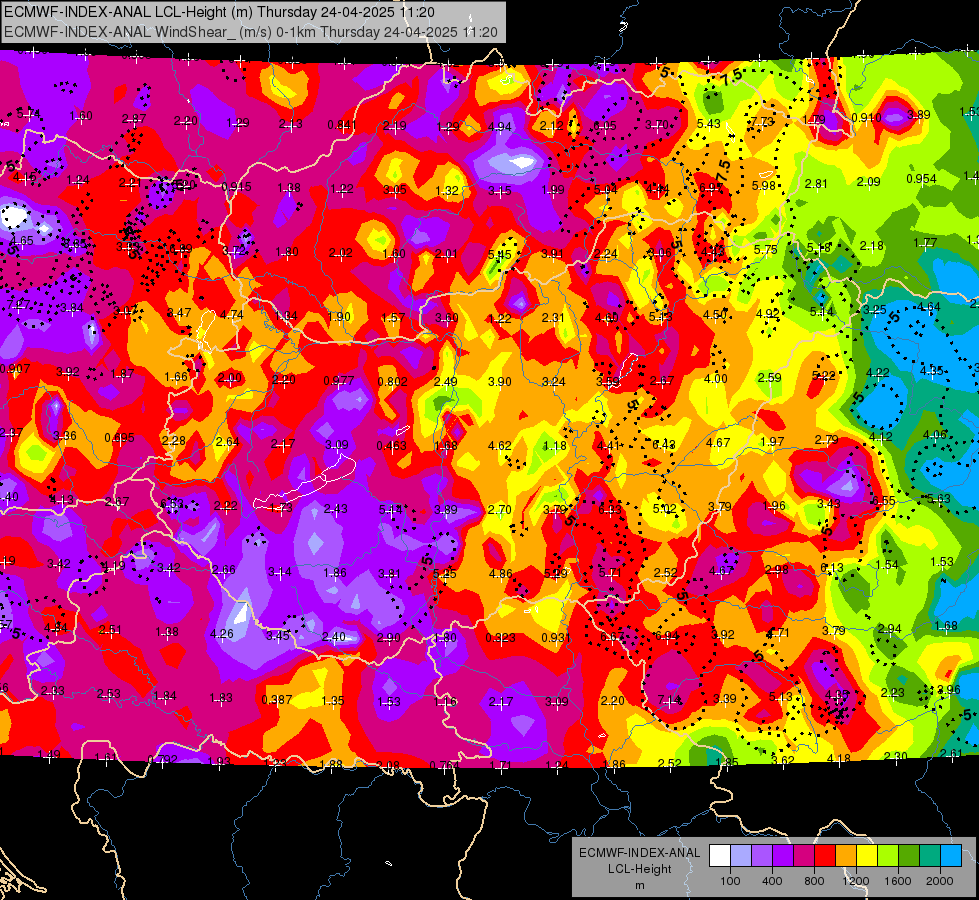The height and width of the screenshot is (900, 979).
Task: Click the LCL-Height title line in header
Action: point(220,12)
